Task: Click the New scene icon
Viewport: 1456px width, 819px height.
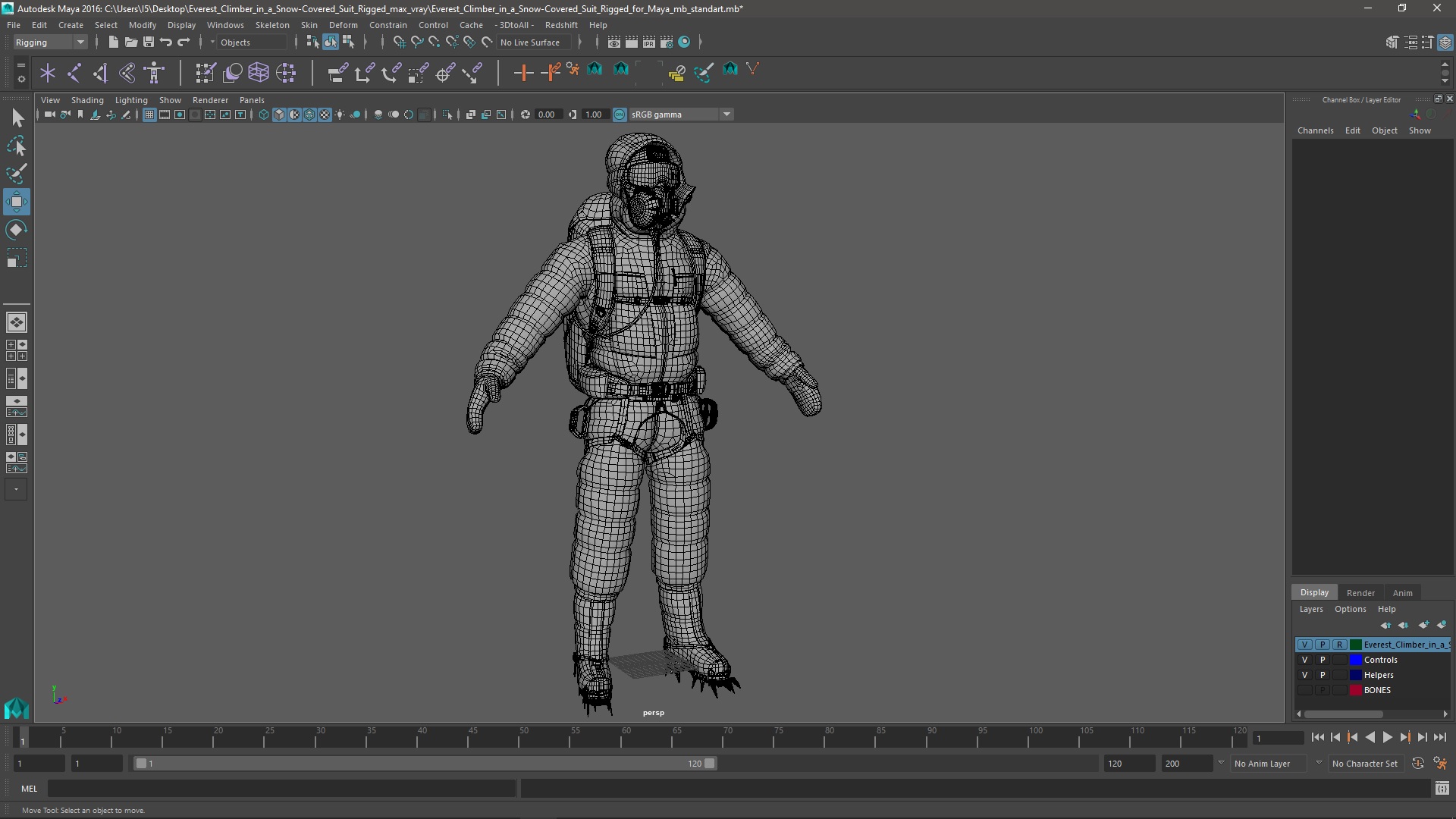Action: [x=113, y=42]
